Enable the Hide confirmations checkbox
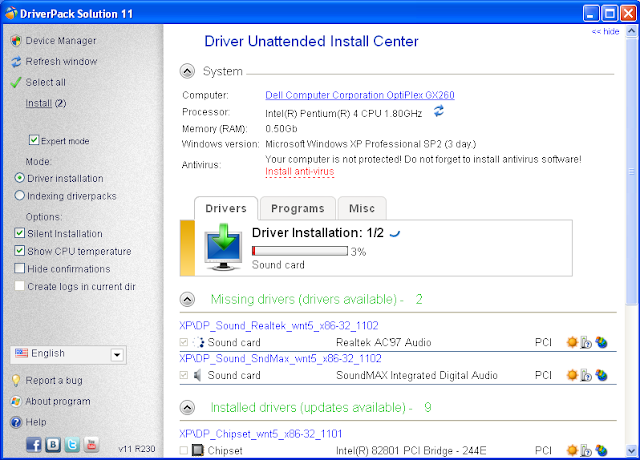 pos(19,268)
